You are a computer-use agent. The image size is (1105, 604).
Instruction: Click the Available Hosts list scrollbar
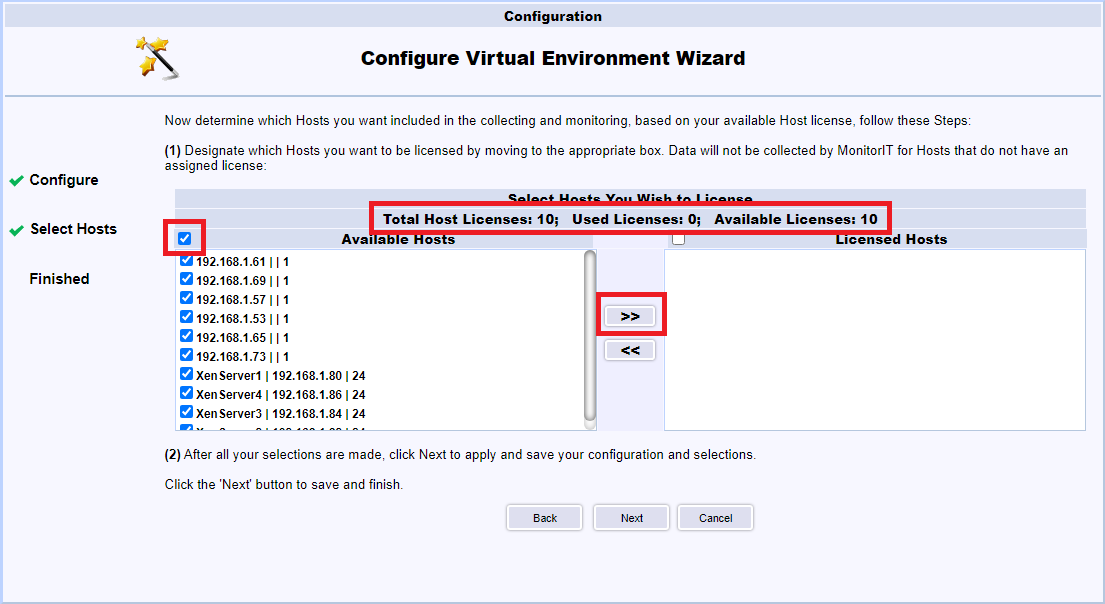tap(590, 335)
